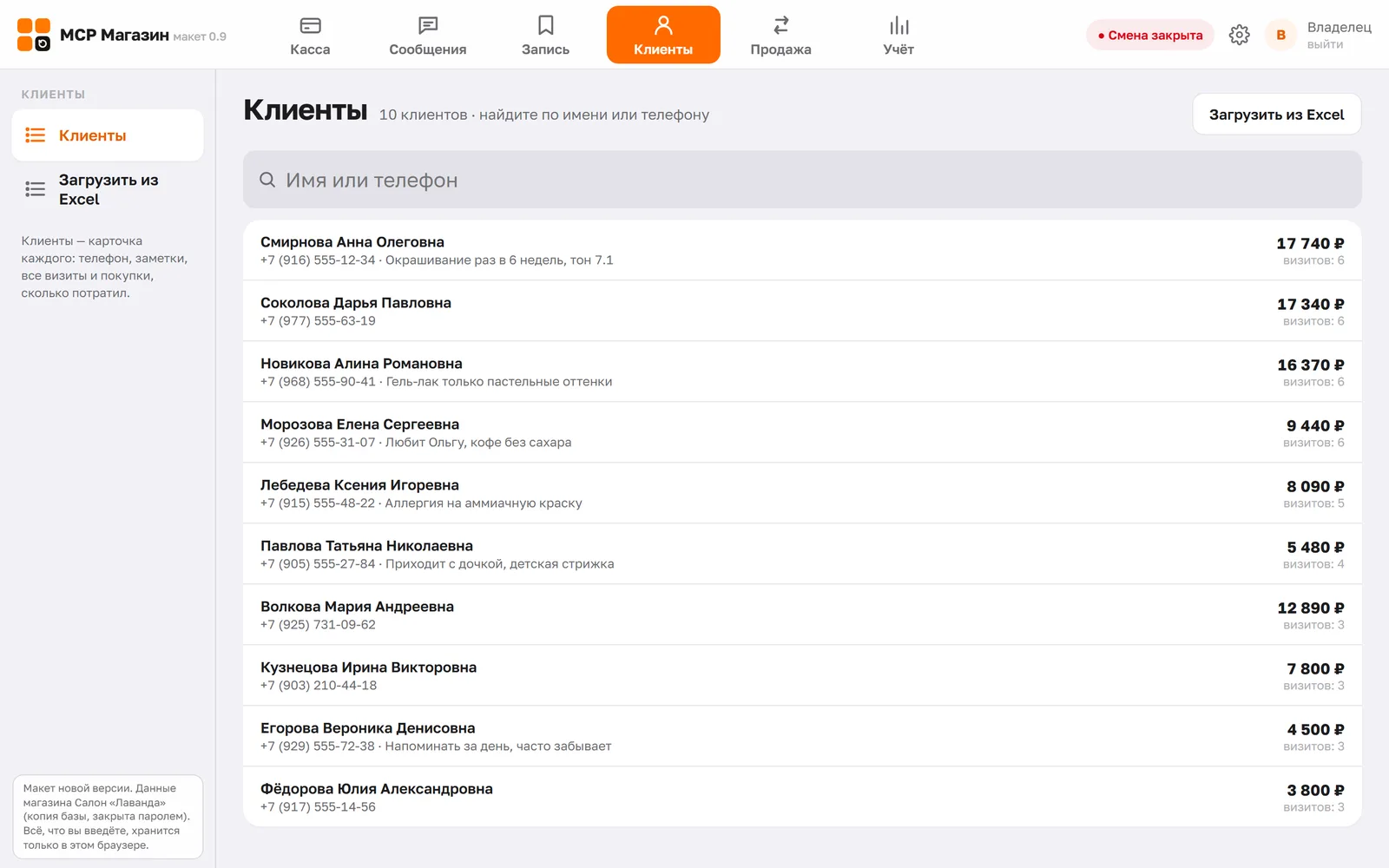Open client Фёдорова Юлия Александровна
The width and height of the screenshot is (1389, 868).
[x=802, y=797]
